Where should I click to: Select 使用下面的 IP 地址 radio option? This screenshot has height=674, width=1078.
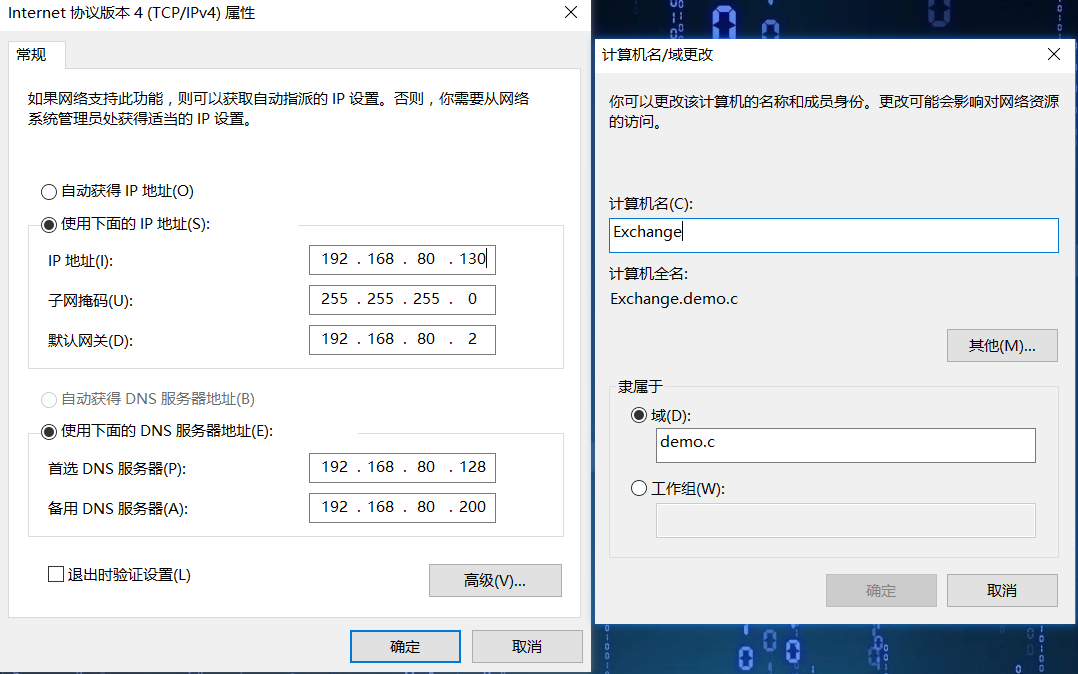[x=49, y=224]
